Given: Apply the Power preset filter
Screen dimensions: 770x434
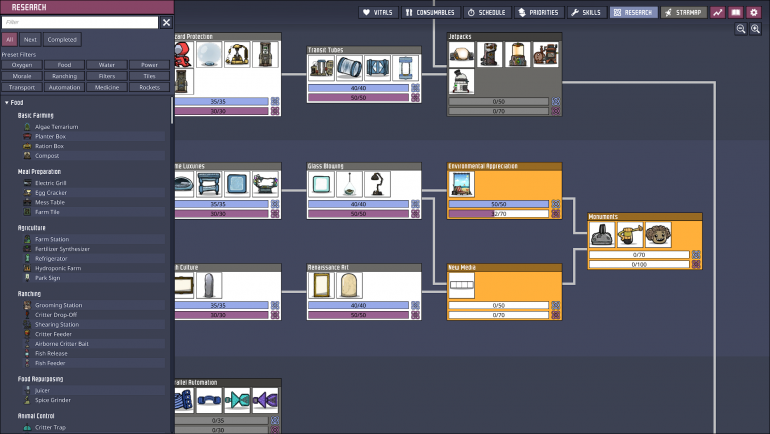Looking at the screenshot, I should [x=149, y=65].
